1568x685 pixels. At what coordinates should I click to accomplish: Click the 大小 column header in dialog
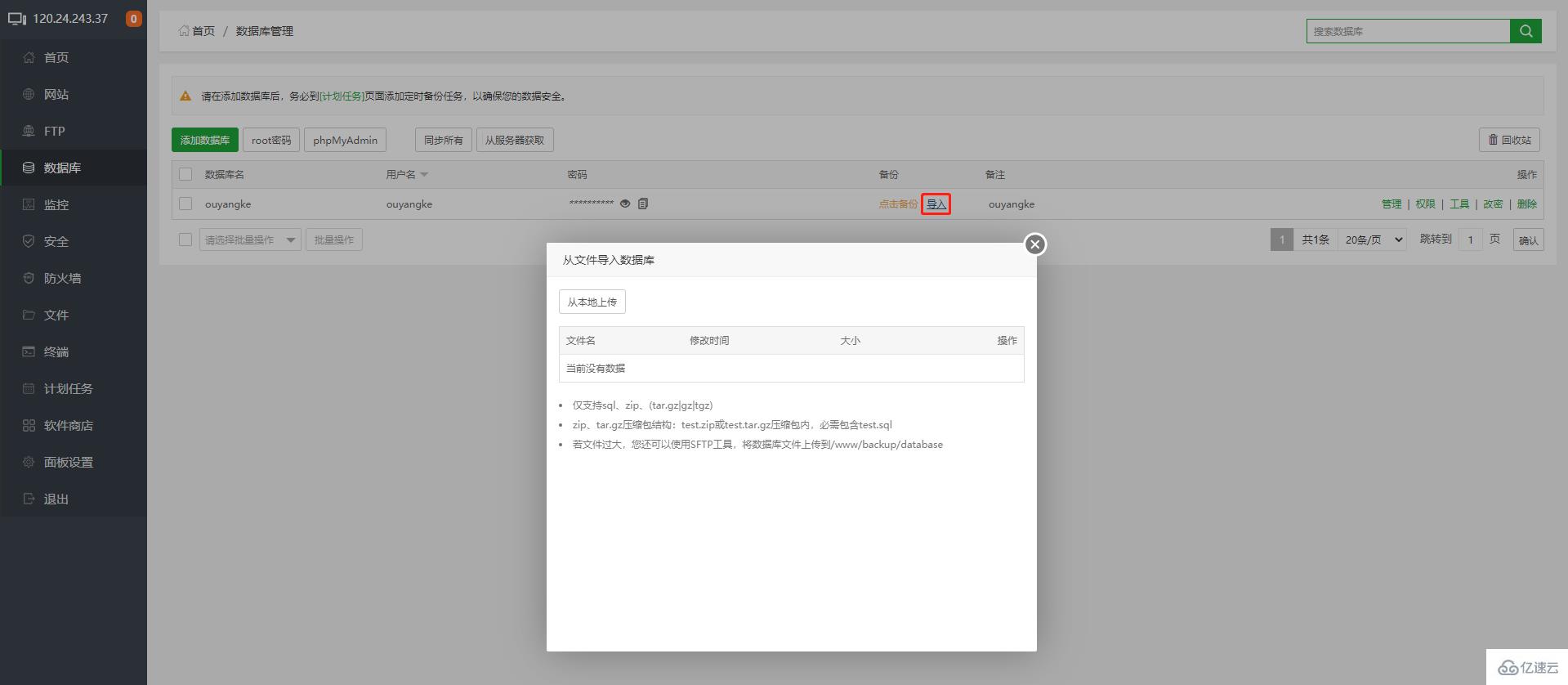tap(850, 340)
